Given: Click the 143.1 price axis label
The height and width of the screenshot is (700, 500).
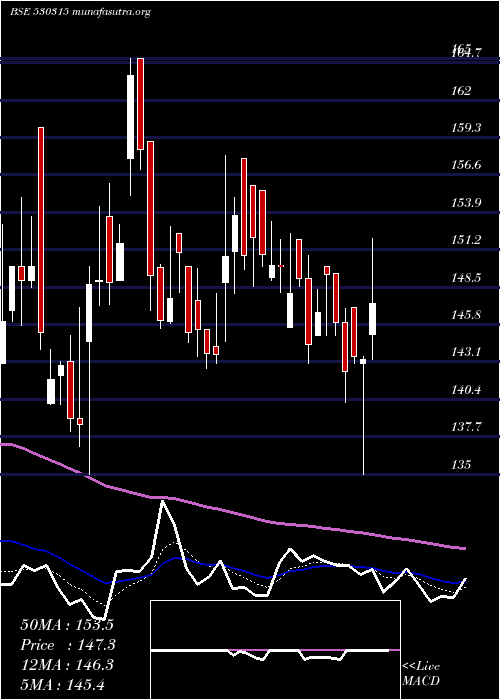Looking at the screenshot, I should pos(466,352).
